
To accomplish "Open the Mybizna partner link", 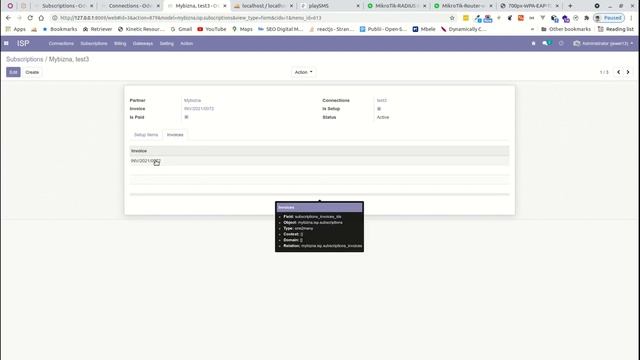I will click(192, 100).
